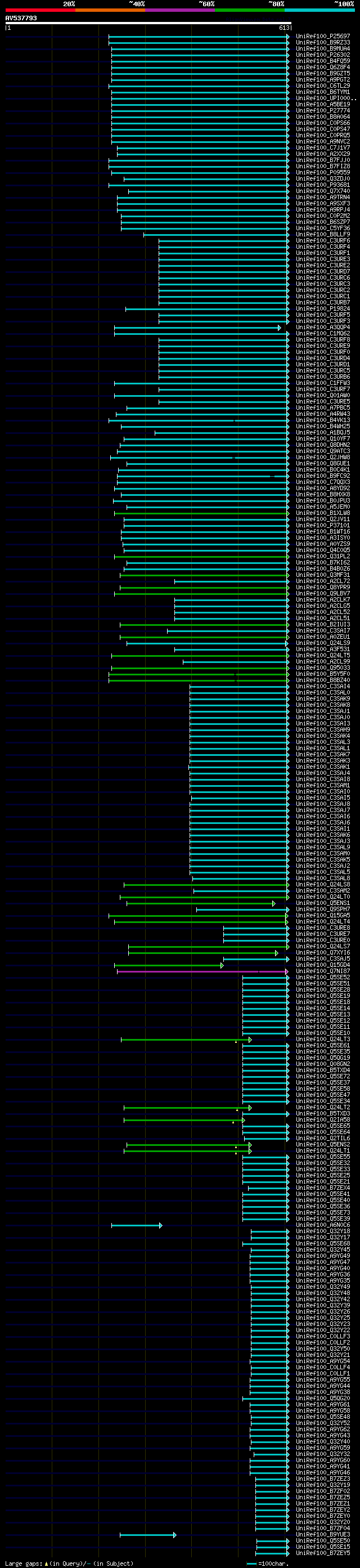Open the truncated UniRef100_UPI000.. hit
The image size is (360, 1568).
(x=326, y=98)
